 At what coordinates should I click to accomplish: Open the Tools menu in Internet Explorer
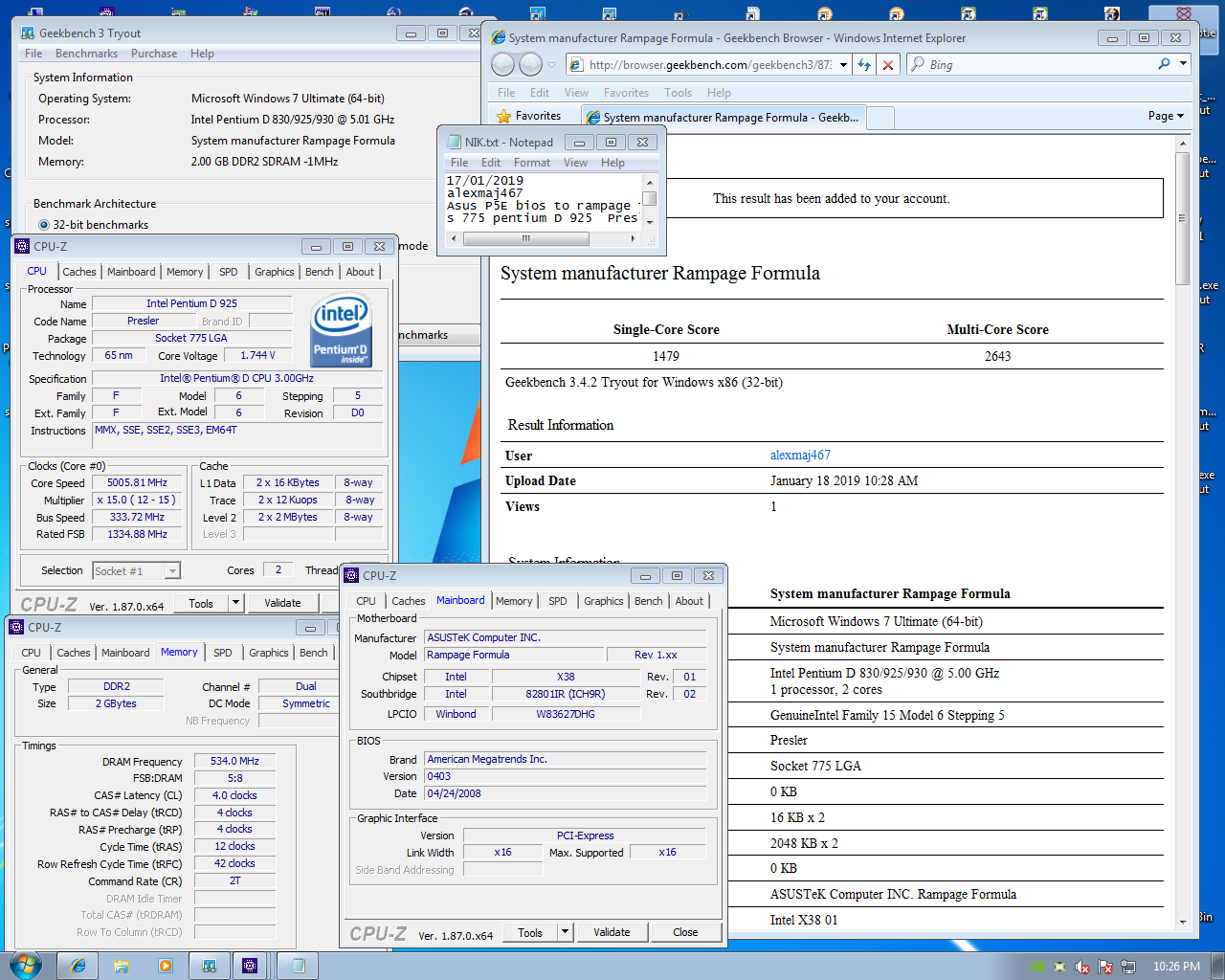(x=678, y=93)
